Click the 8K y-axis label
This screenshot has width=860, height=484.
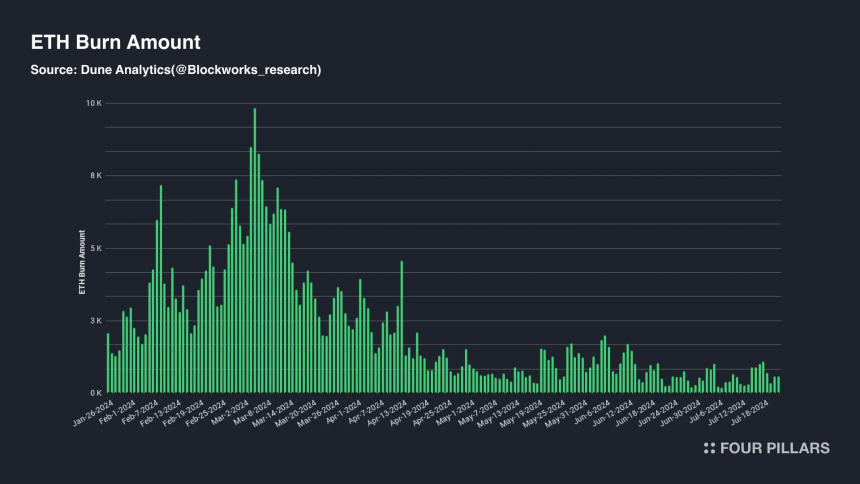coord(96,176)
